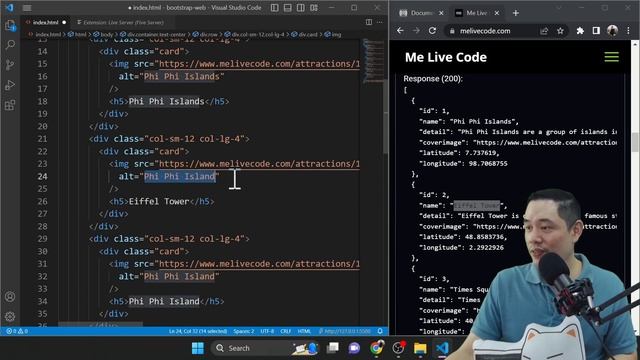Bookmark this page with the star icon
The width and height of the screenshot is (640, 360).
[x=560, y=31]
